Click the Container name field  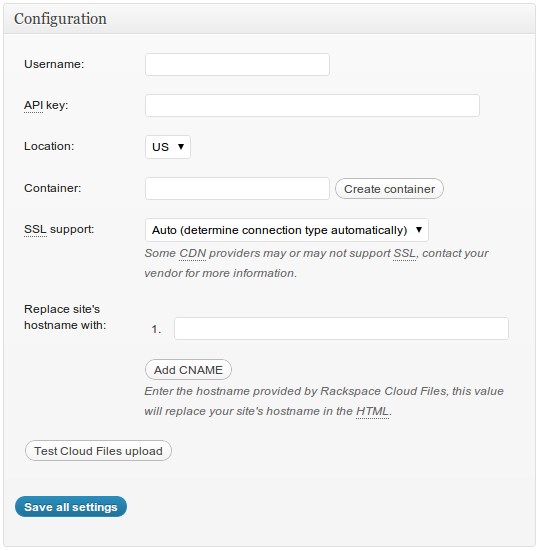237,188
